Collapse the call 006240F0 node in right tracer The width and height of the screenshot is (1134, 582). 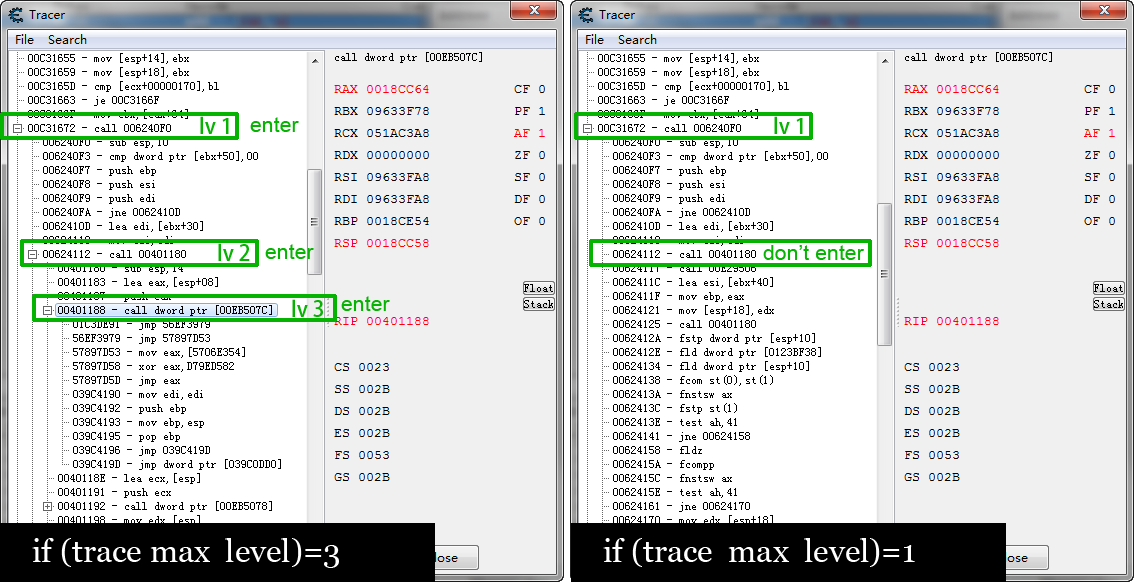[588, 129]
